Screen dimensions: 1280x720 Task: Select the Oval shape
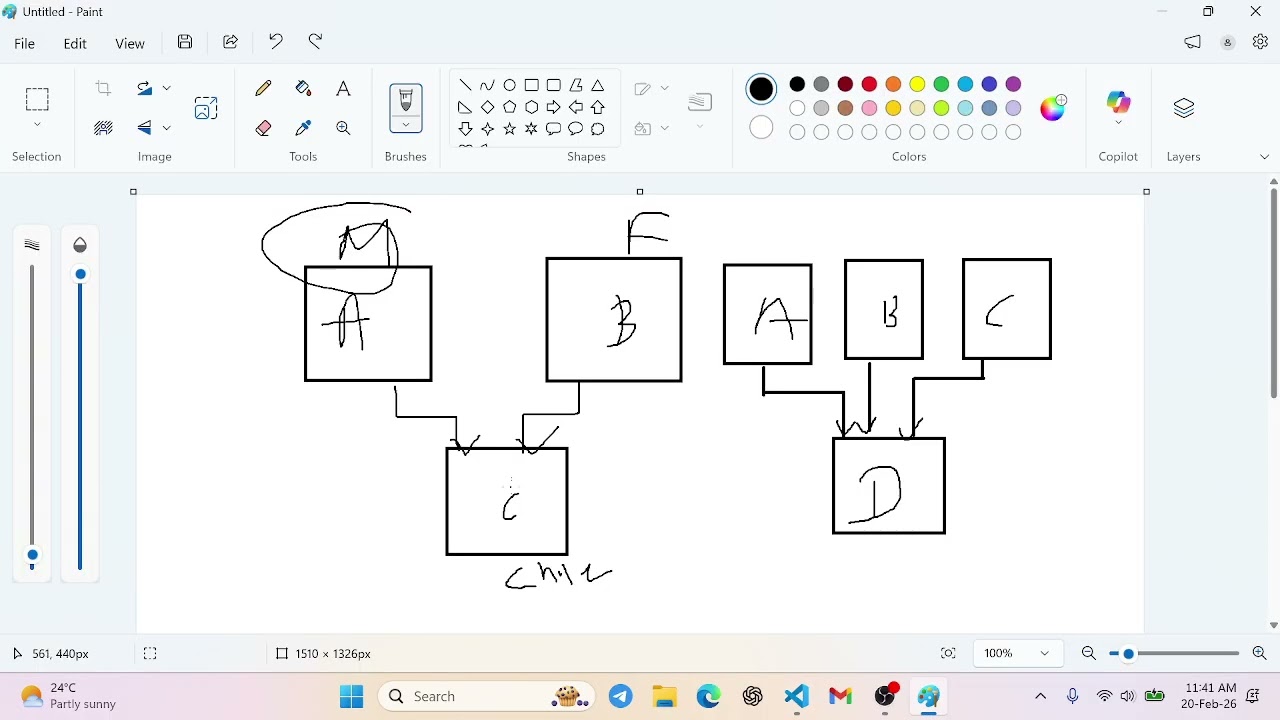[510, 86]
